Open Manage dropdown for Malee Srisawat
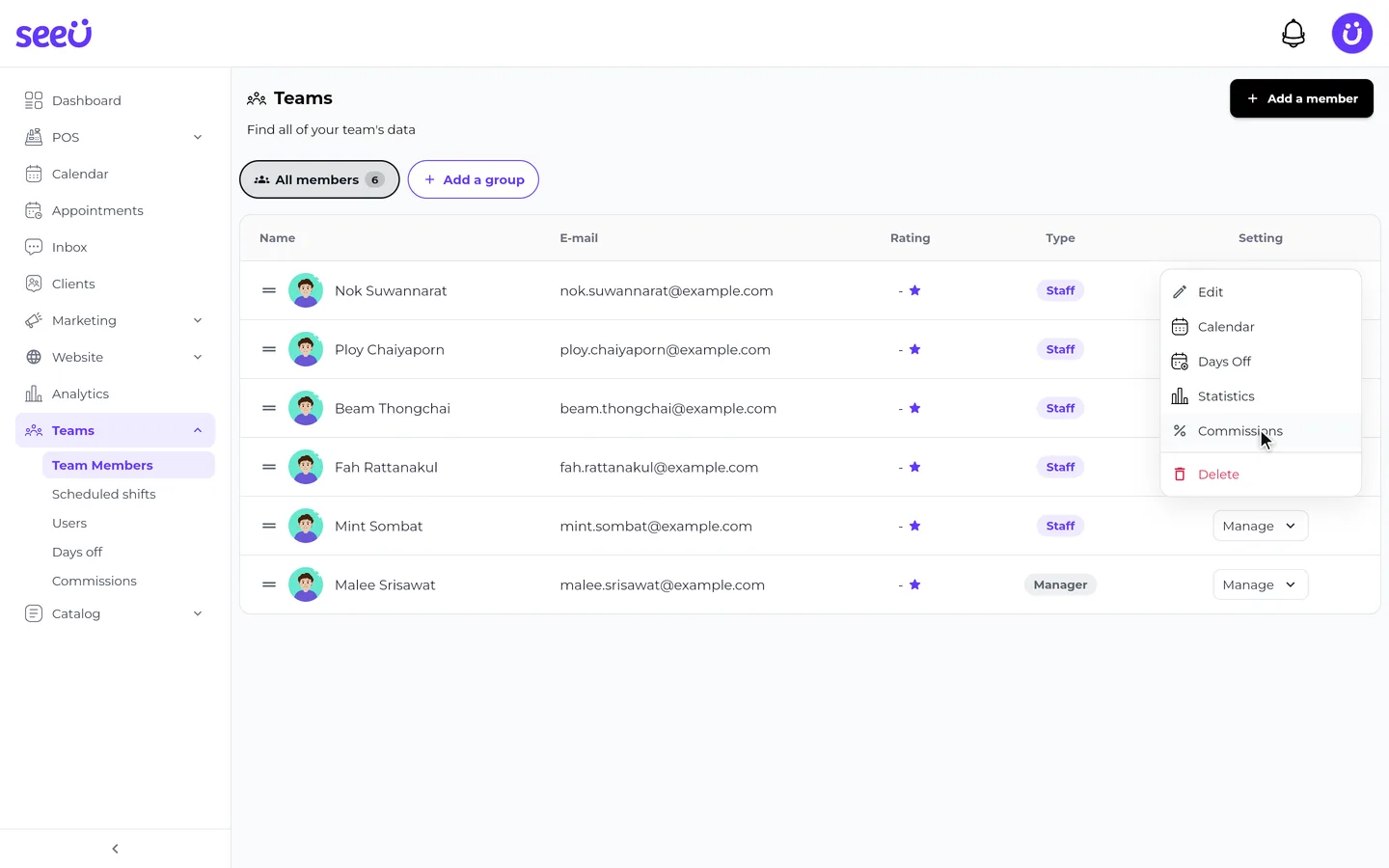The image size is (1389, 868). click(x=1260, y=584)
